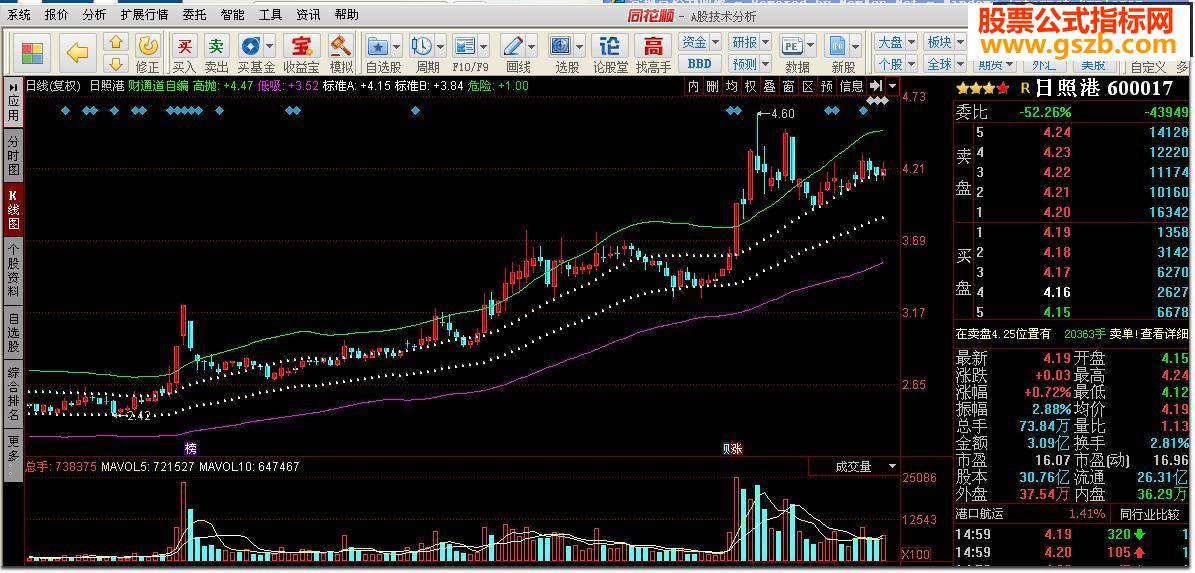Select the 画线 pencil drawing tool
1195x573 pixels.
tap(512, 46)
